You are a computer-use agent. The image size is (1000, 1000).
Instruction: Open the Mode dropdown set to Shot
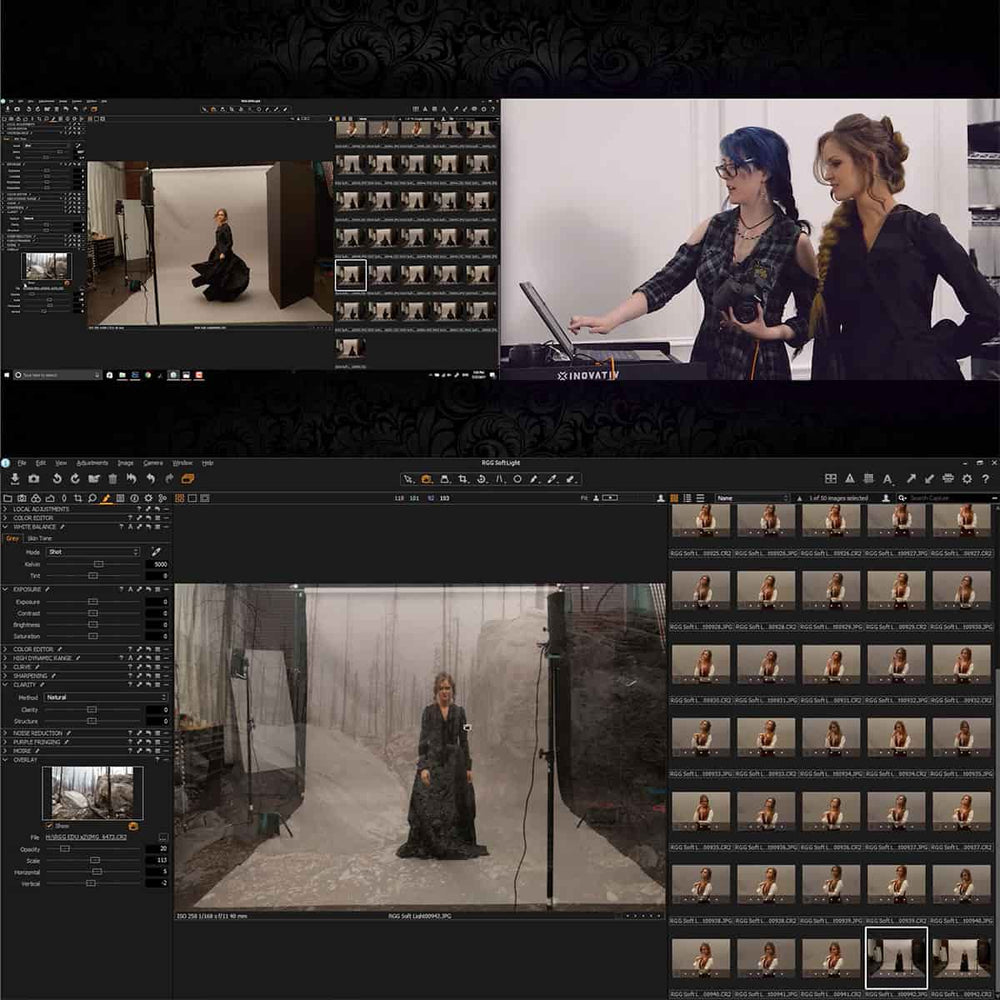[x=92, y=551]
